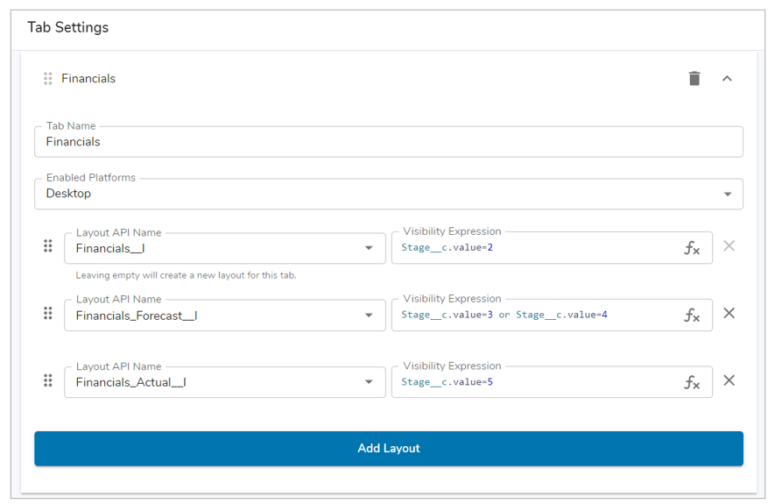
Task: Open formula editor for Stage__c.value=2 expression
Action: (692, 248)
